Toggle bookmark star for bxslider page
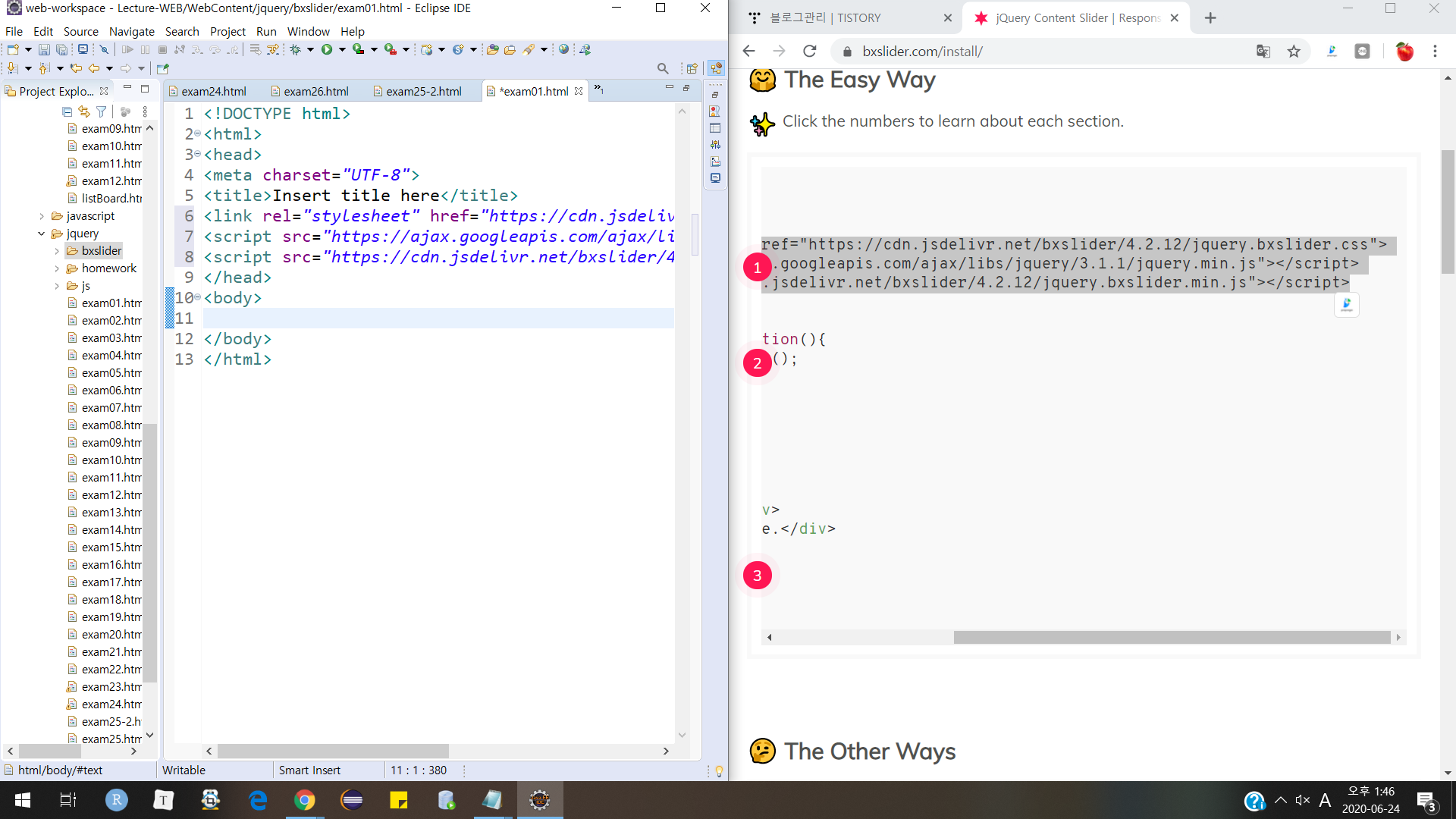Viewport: 1456px width, 819px height. (x=1294, y=52)
